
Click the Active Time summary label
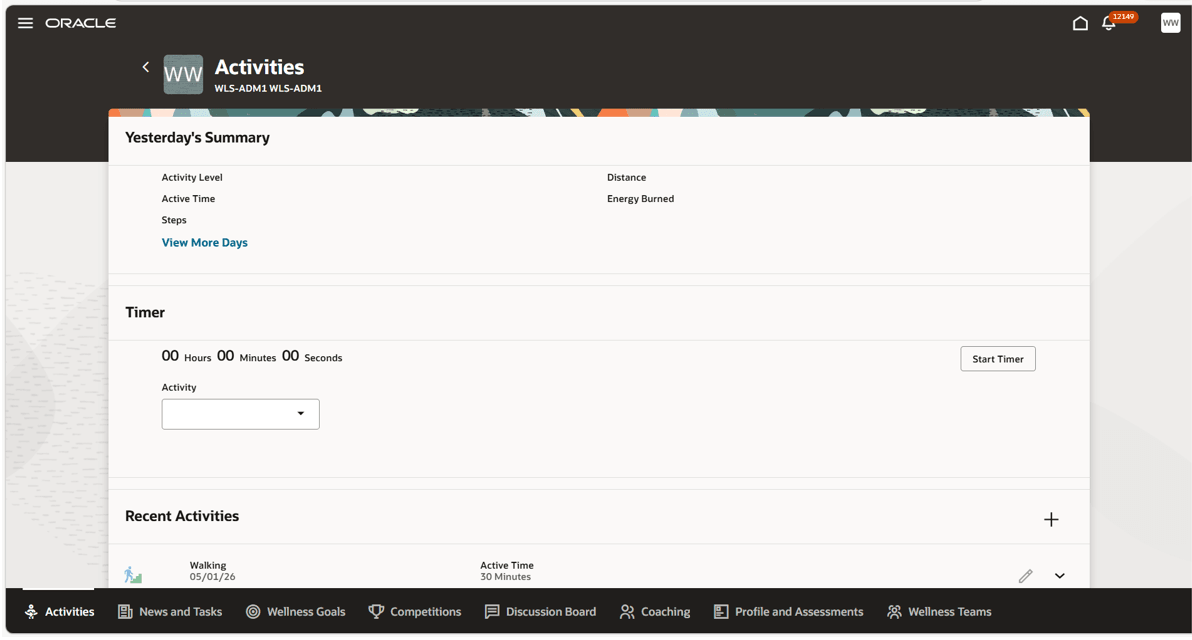pyautogui.click(x=188, y=198)
